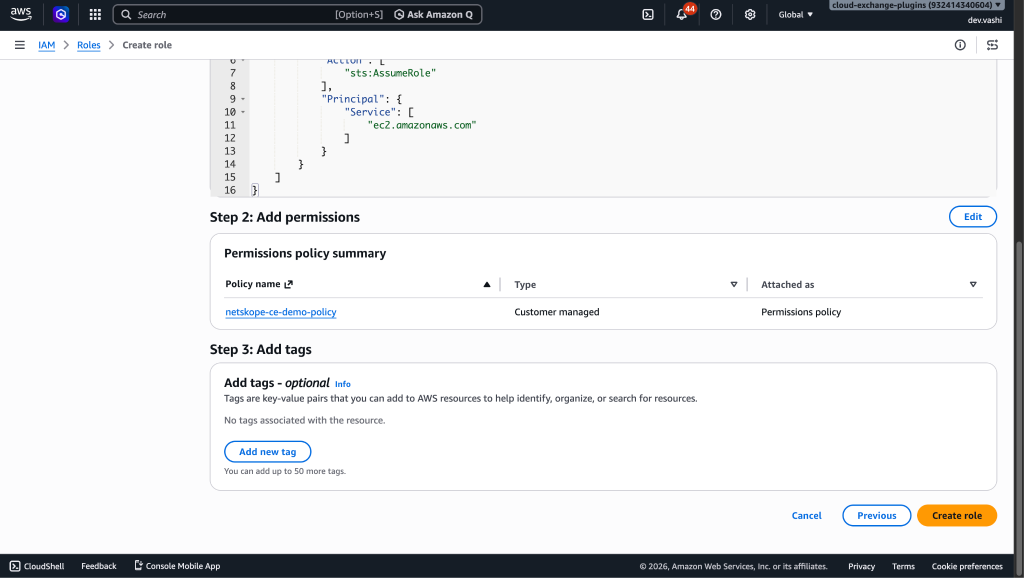Screen dimensions: 1024x578
Task: Click the dev.vashi user label
Action: (x=984, y=20)
